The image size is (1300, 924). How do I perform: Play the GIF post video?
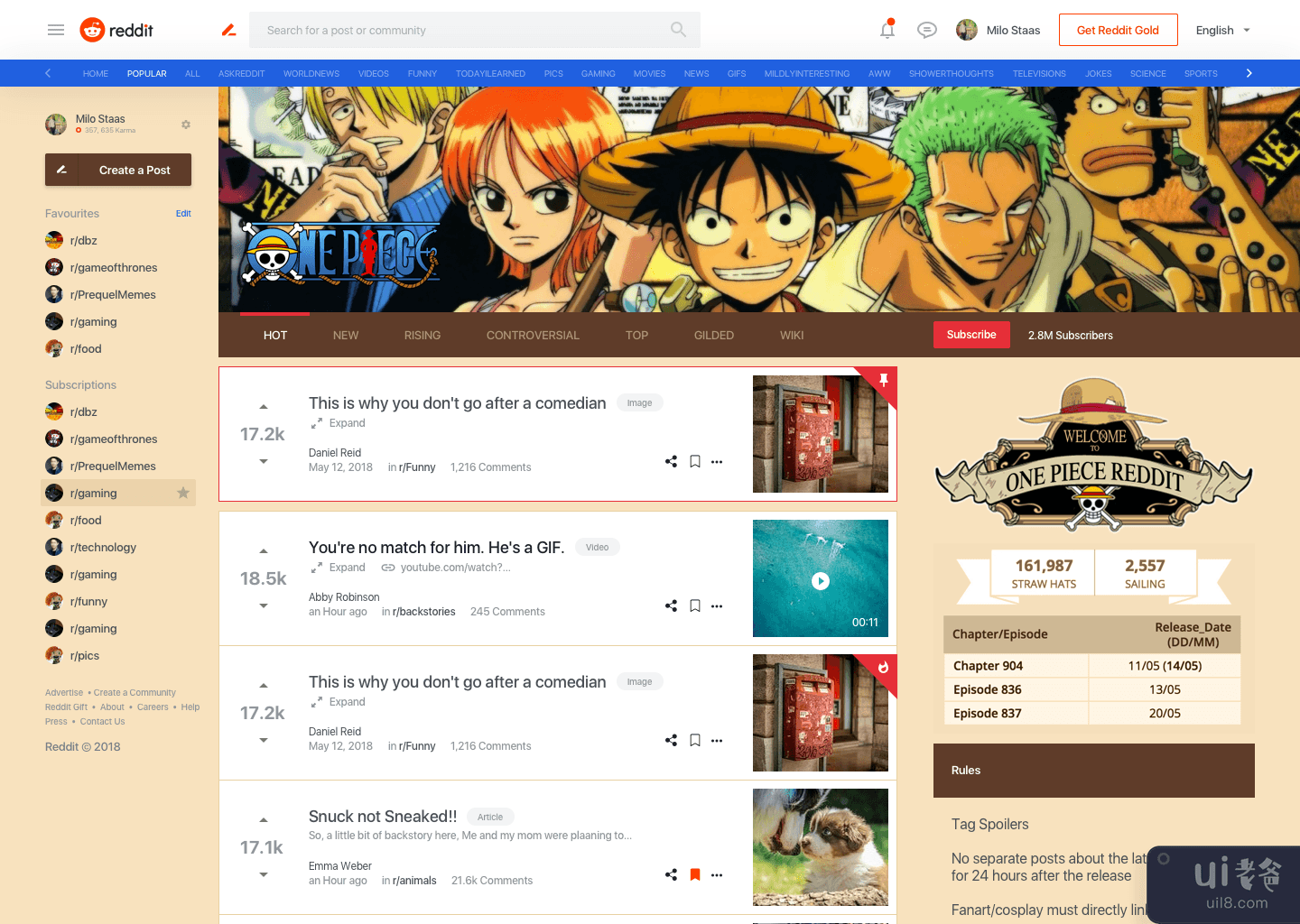click(x=820, y=581)
